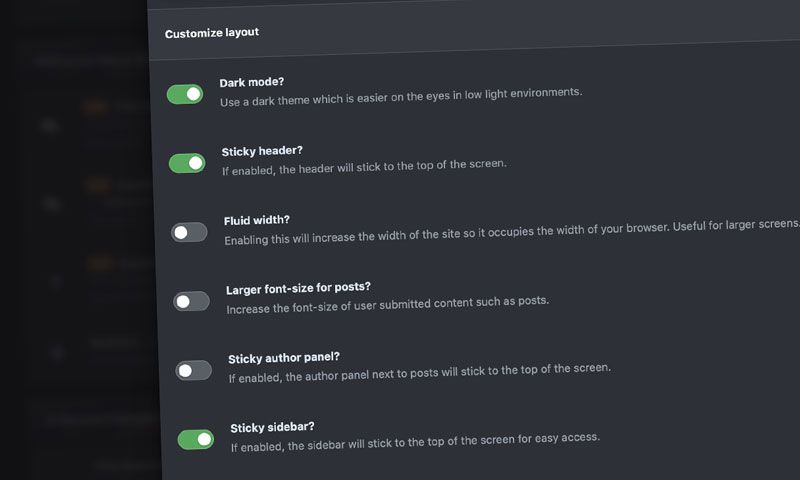The height and width of the screenshot is (480, 800).
Task: Click the 'Increase the font-size of user submitted' description
Action: point(387,305)
